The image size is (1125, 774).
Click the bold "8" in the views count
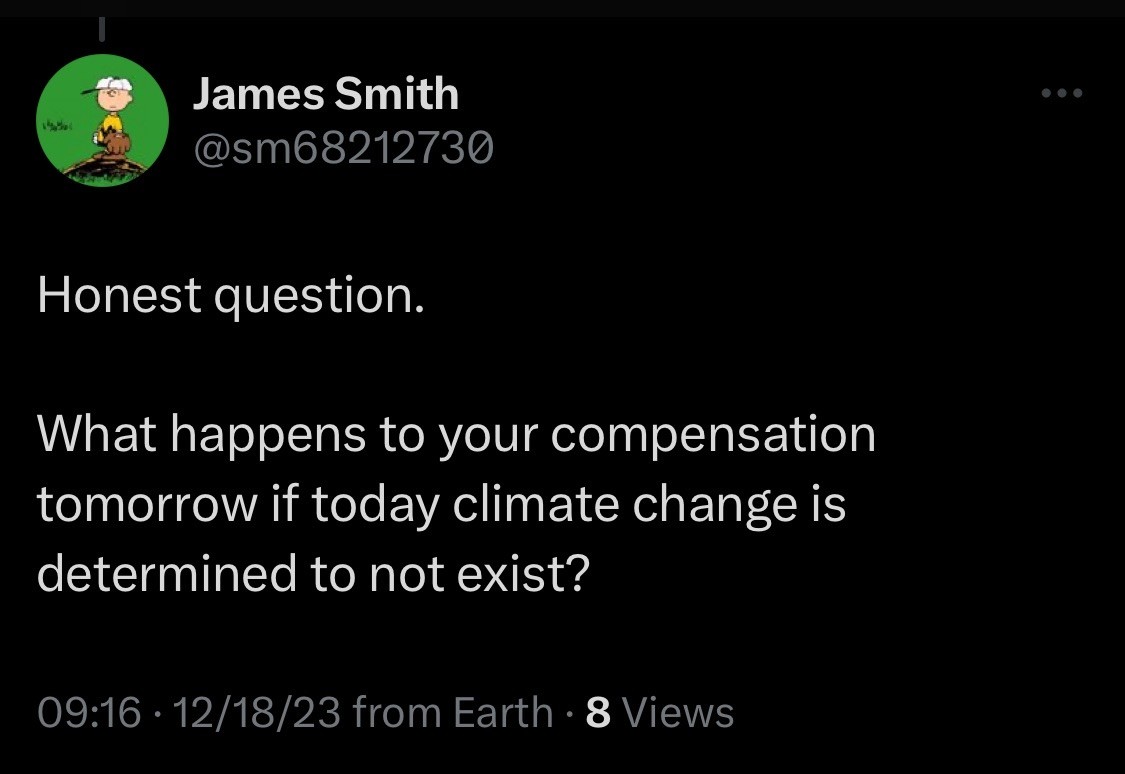[598, 713]
